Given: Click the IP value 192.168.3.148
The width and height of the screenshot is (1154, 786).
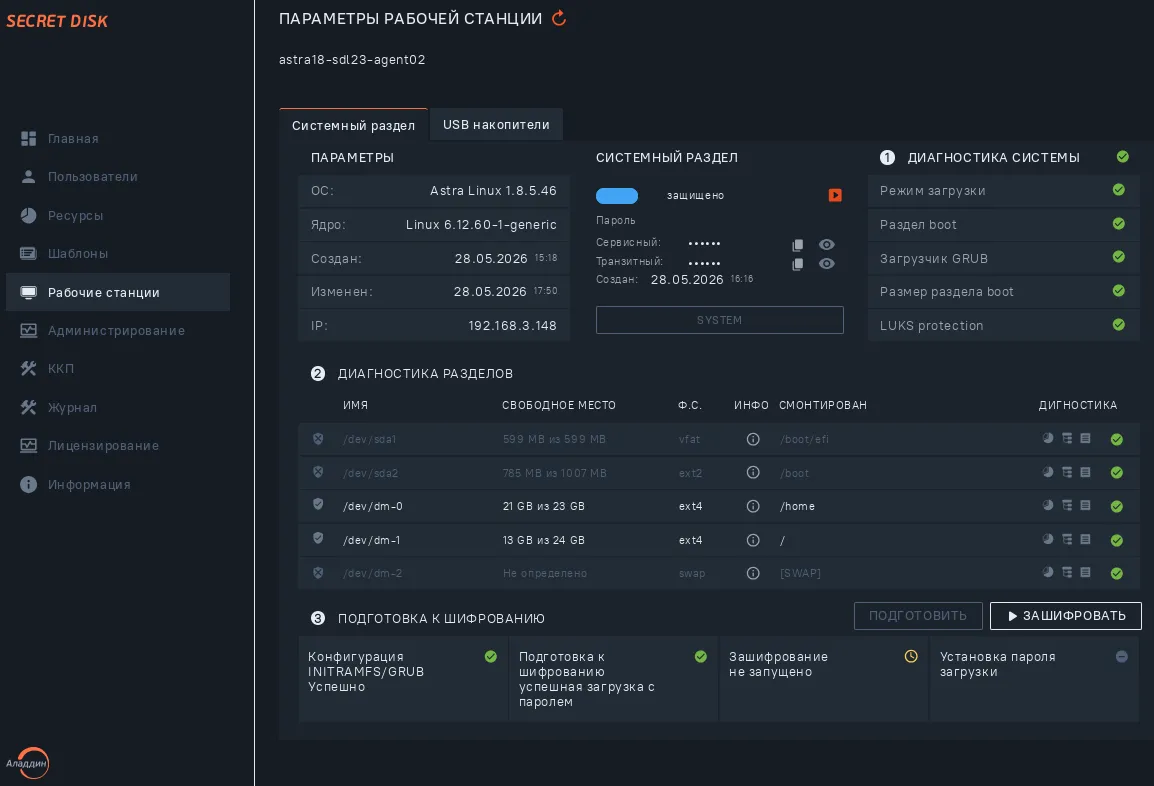Looking at the screenshot, I should [x=512, y=325].
